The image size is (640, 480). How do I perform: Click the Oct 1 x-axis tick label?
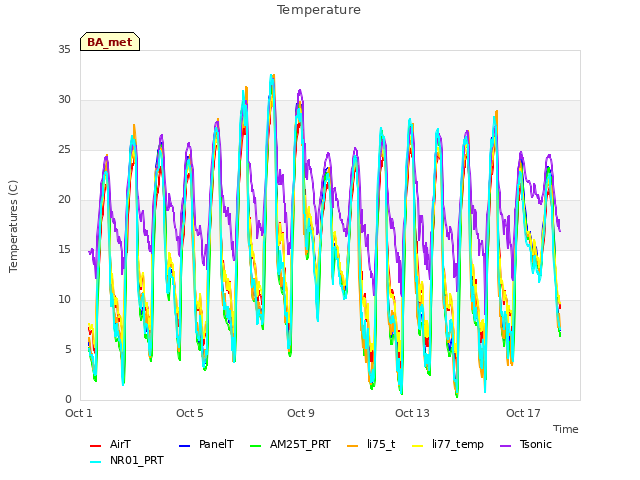79,413
